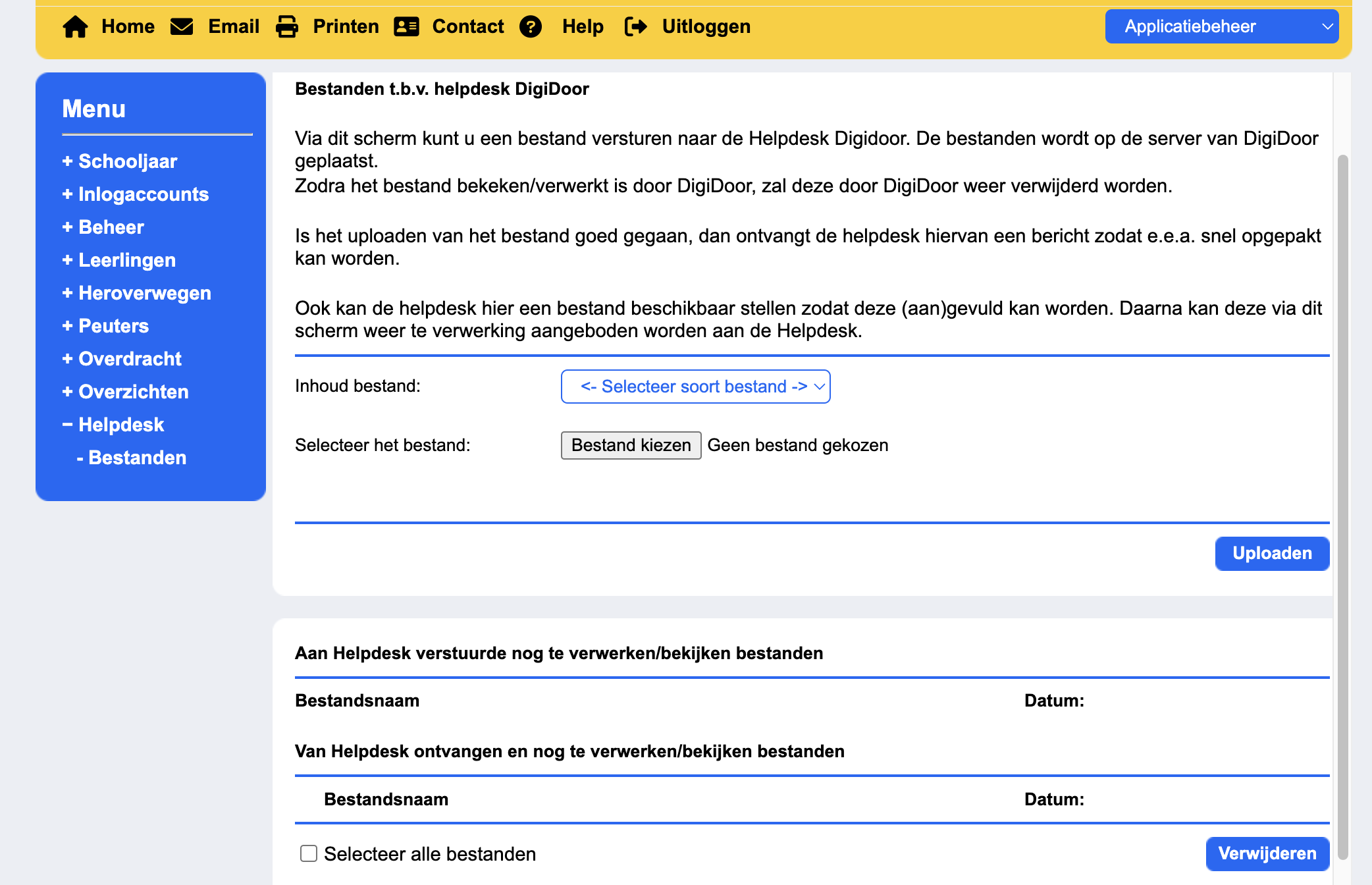Click the Help question mark icon
The width and height of the screenshot is (1372, 885).
[531, 26]
